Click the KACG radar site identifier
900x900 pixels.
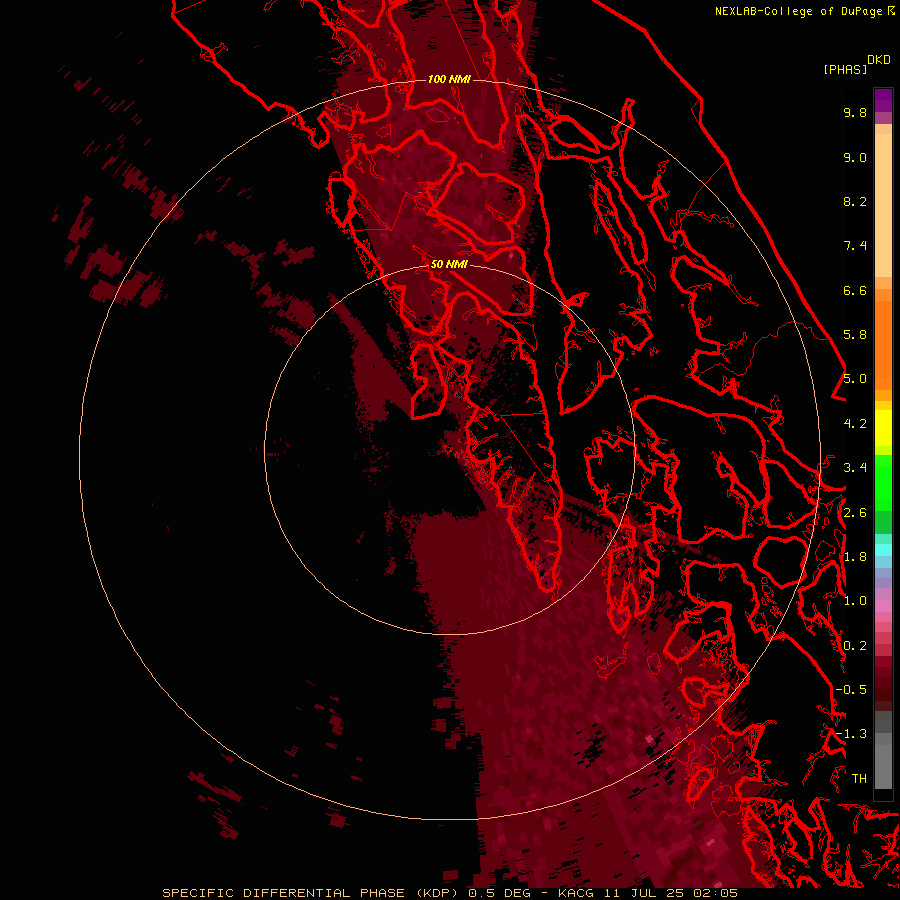pyautogui.click(x=576, y=893)
